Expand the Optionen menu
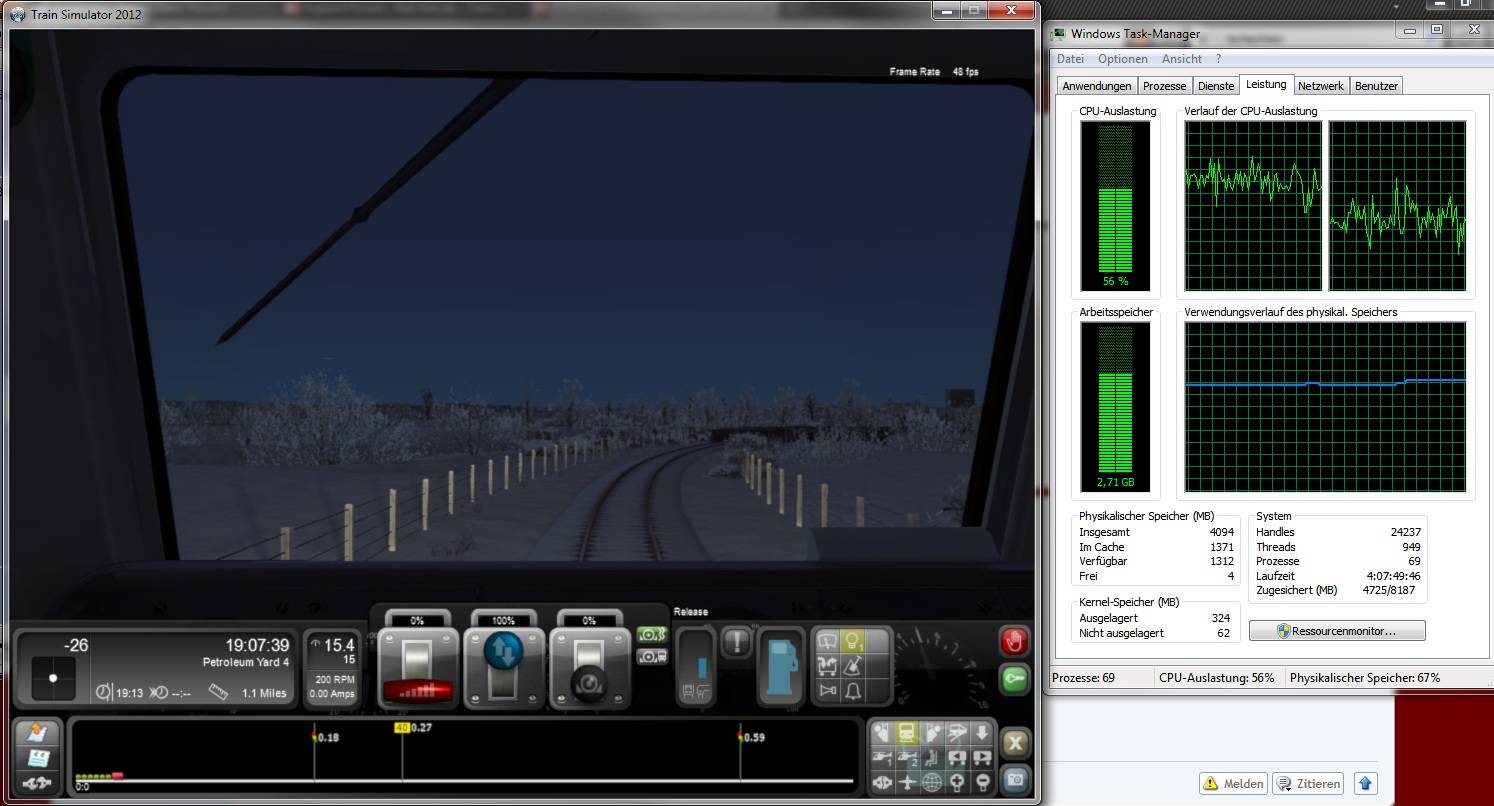This screenshot has width=1494, height=806. (1122, 59)
